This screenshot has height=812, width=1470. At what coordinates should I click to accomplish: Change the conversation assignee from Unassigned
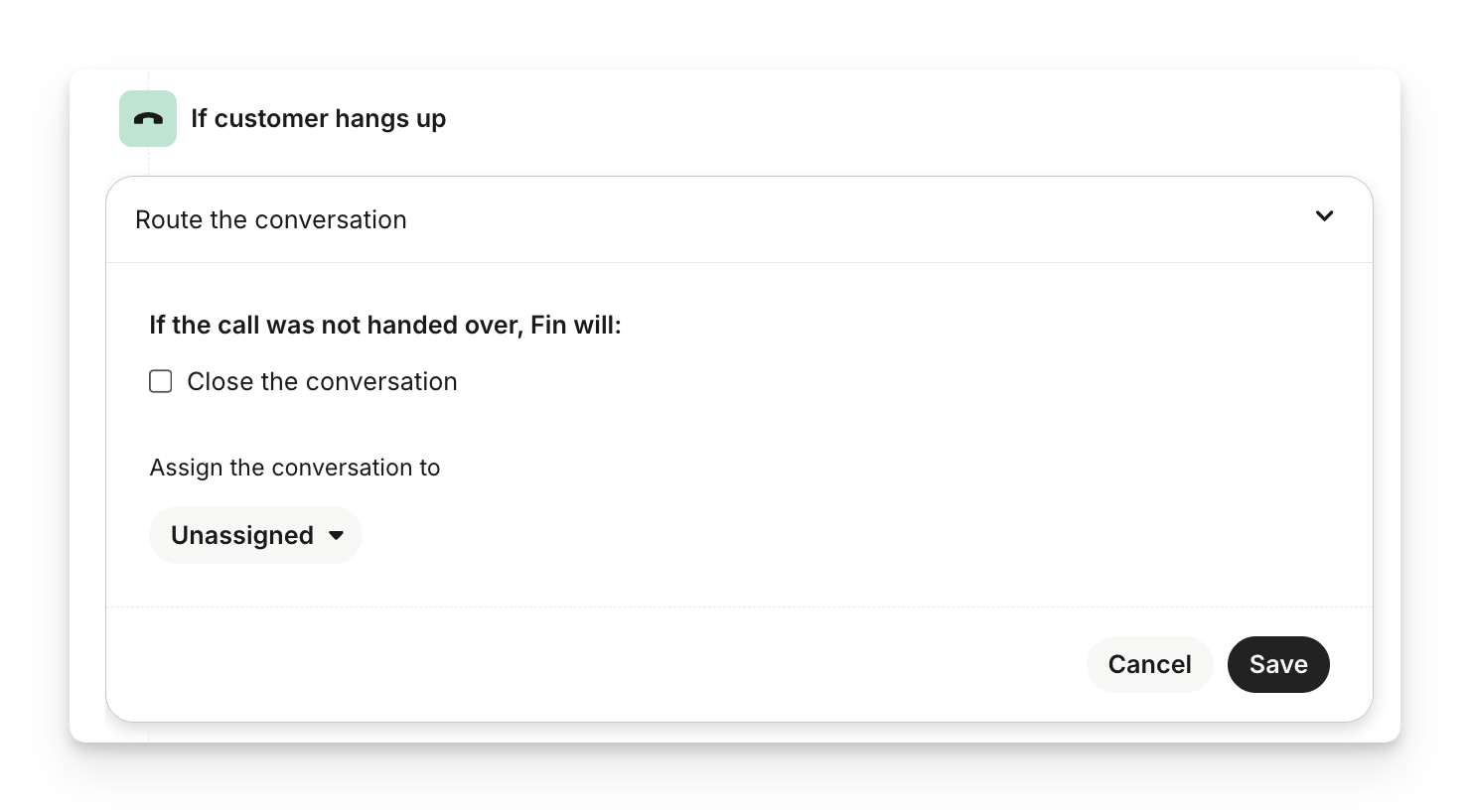tap(255, 536)
